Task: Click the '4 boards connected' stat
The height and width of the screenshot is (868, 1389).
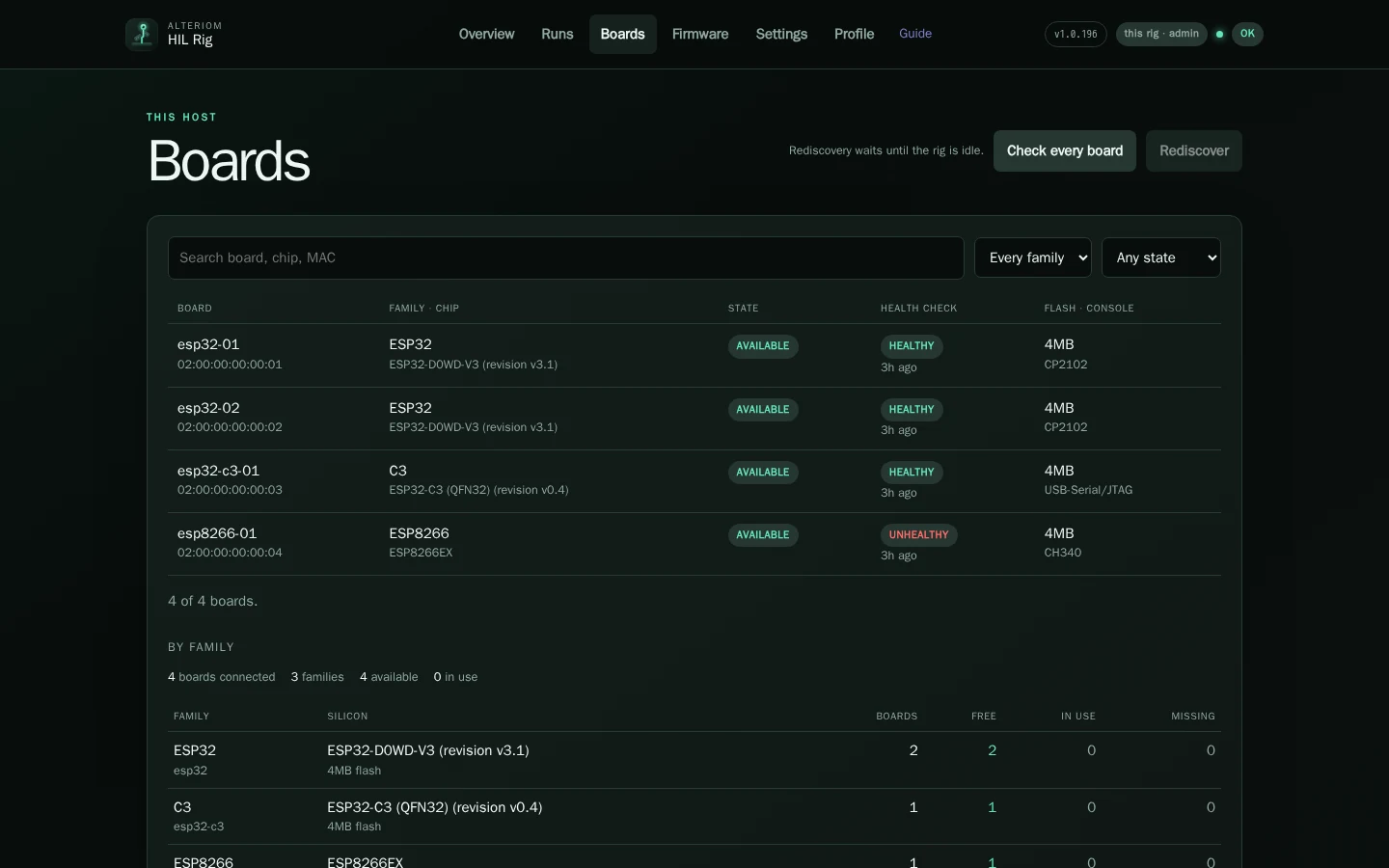Action: click(x=222, y=677)
